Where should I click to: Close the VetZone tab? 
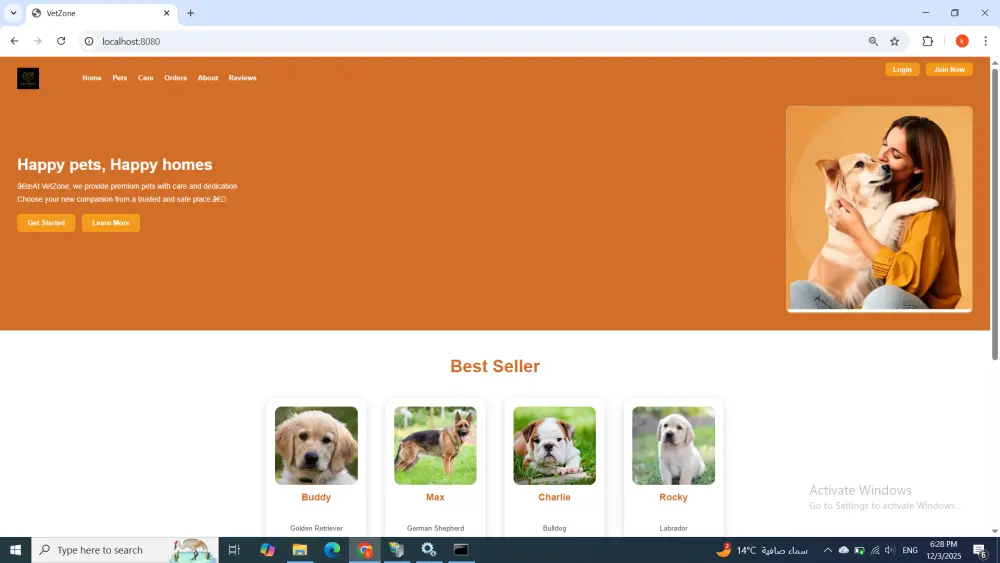(166, 13)
